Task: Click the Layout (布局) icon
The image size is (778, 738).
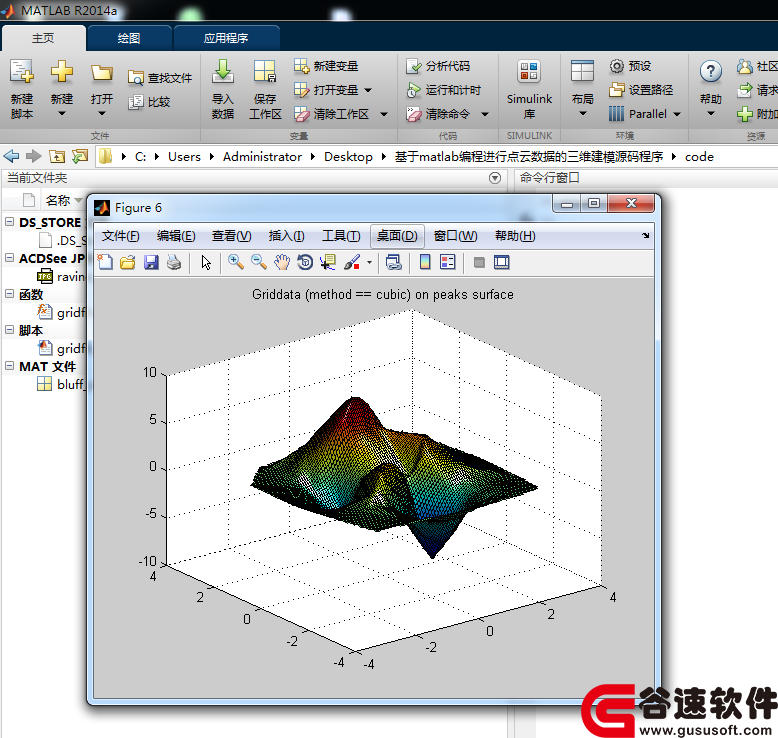Action: 582,71
